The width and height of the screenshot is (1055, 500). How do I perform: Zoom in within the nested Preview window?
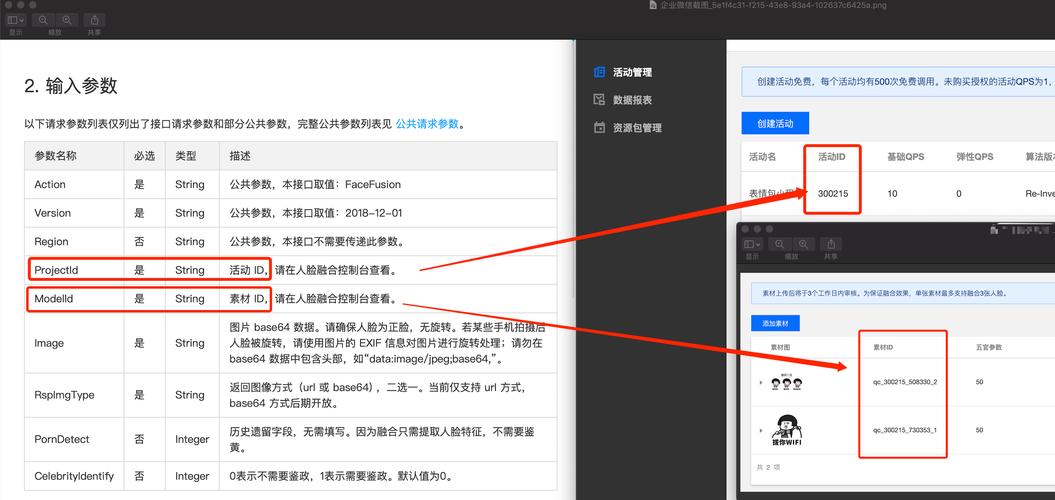pos(801,244)
